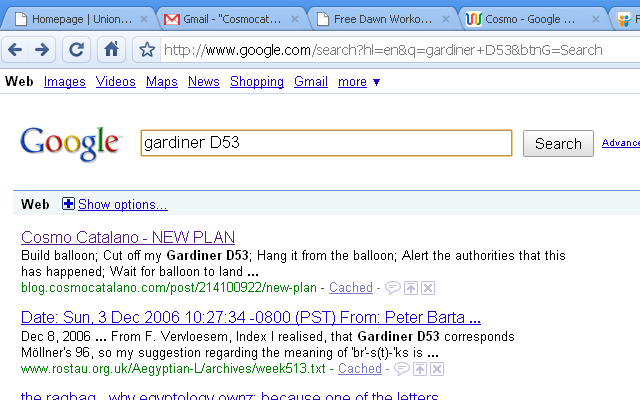Promote the Cosmo Catalano search result

[x=410, y=288]
